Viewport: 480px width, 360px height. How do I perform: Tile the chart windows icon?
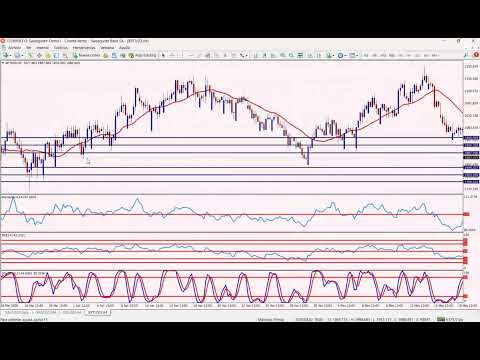(300, 55)
